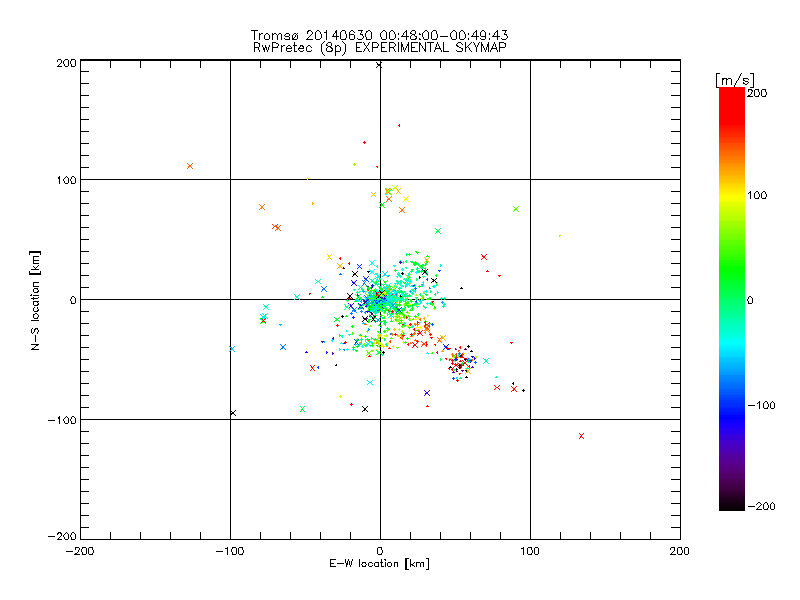Image resolution: width=800 pixels, height=600 pixels.
Task: Select the subtitle "RwPretec (8p) EXPERIMENTAL SKYMAP"
Action: click(x=379, y=47)
